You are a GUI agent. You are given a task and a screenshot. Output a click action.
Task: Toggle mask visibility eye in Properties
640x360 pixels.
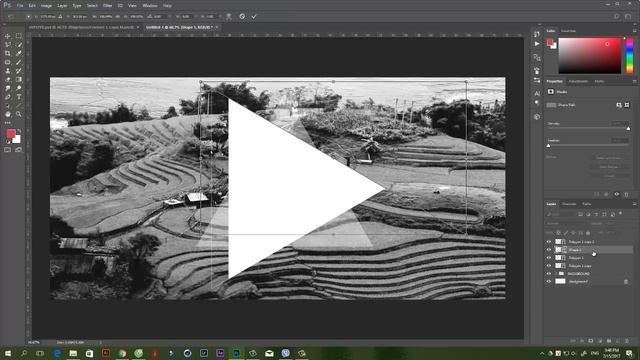click(617, 195)
